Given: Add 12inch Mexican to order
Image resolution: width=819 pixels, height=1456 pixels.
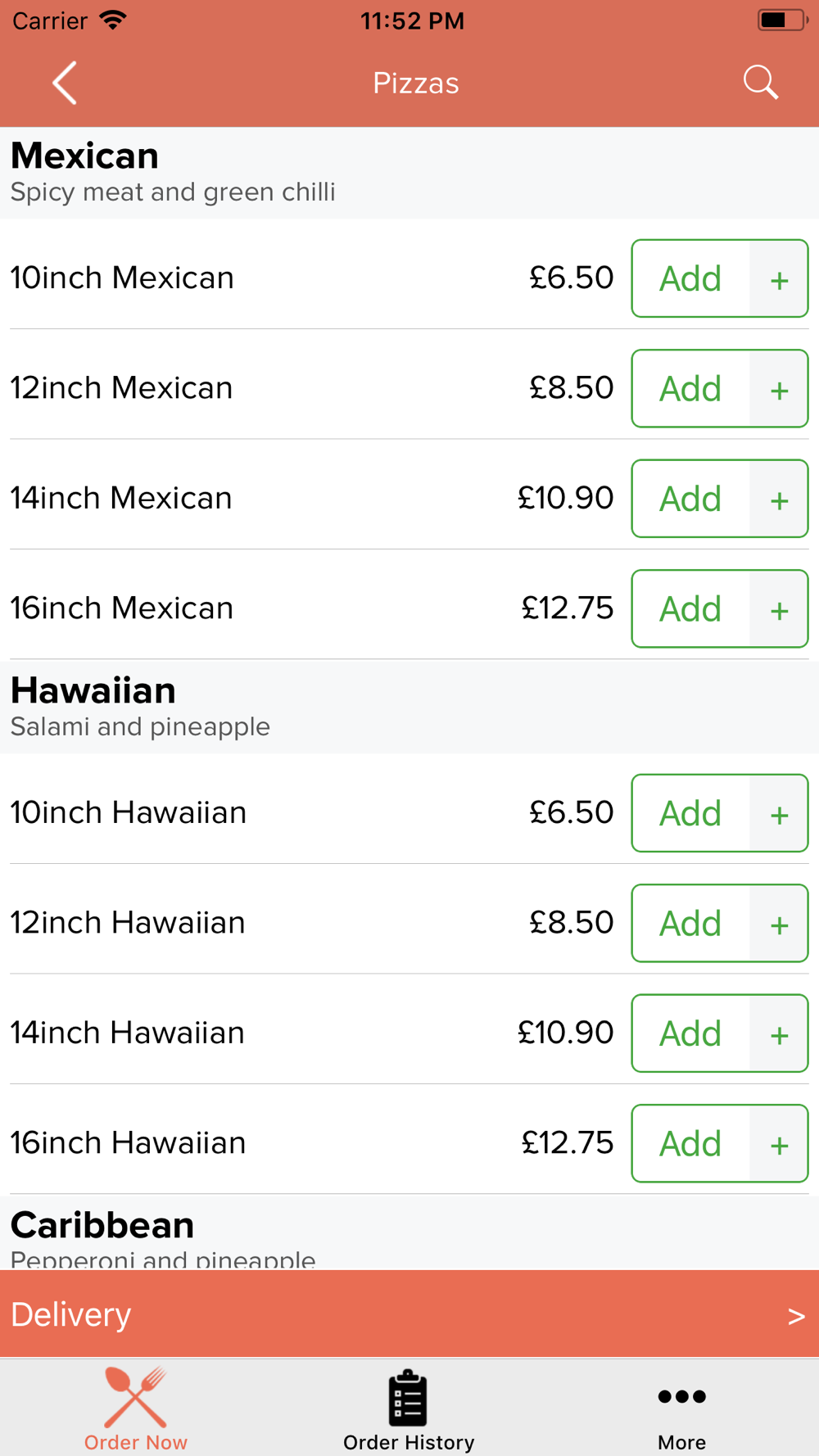Looking at the screenshot, I should click(x=690, y=388).
